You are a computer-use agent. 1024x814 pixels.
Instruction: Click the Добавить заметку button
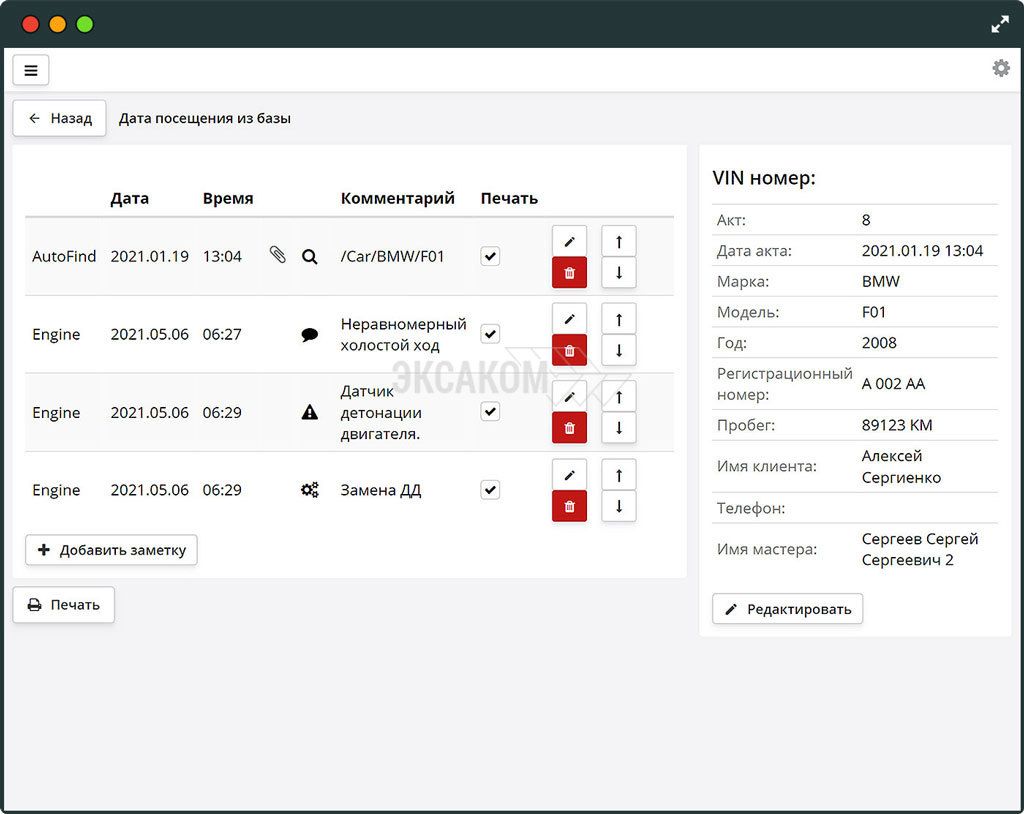tap(112, 550)
